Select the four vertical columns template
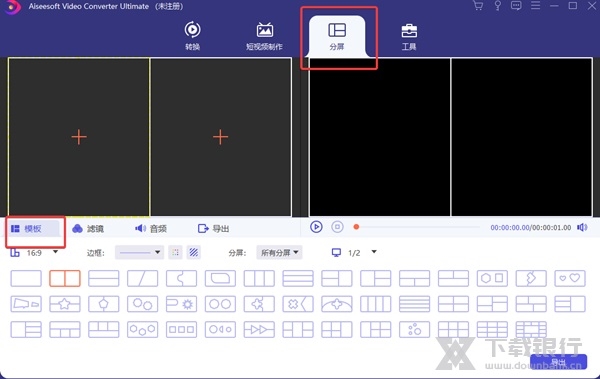 pyautogui.click(x=376, y=304)
